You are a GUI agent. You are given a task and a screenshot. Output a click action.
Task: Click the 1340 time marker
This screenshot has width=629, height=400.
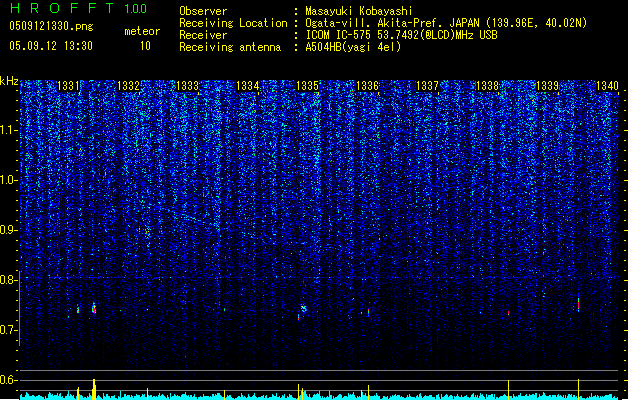pyautogui.click(x=607, y=86)
